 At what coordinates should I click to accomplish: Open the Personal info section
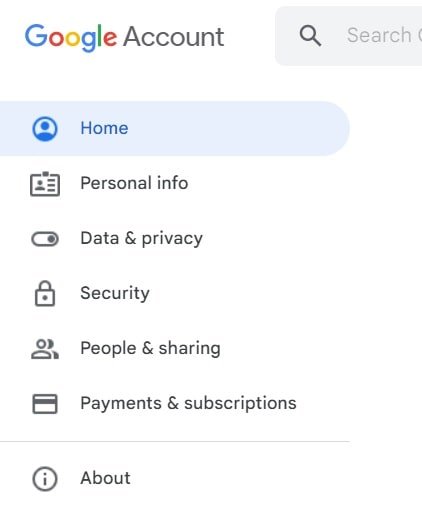134,183
